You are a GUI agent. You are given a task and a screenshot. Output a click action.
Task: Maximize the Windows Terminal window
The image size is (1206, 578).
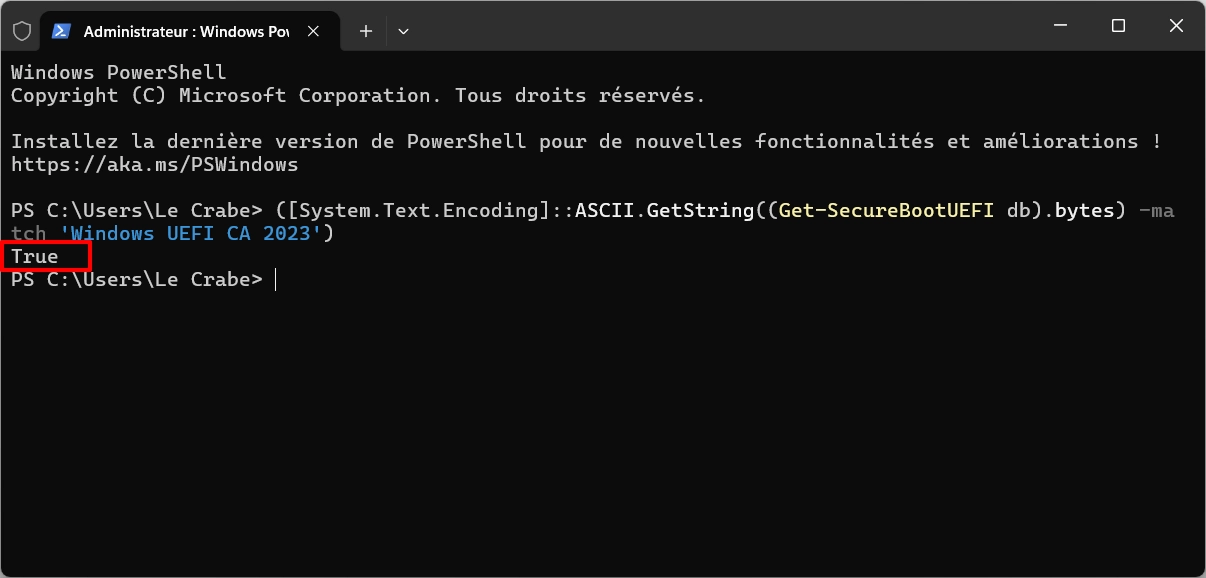(x=1118, y=27)
